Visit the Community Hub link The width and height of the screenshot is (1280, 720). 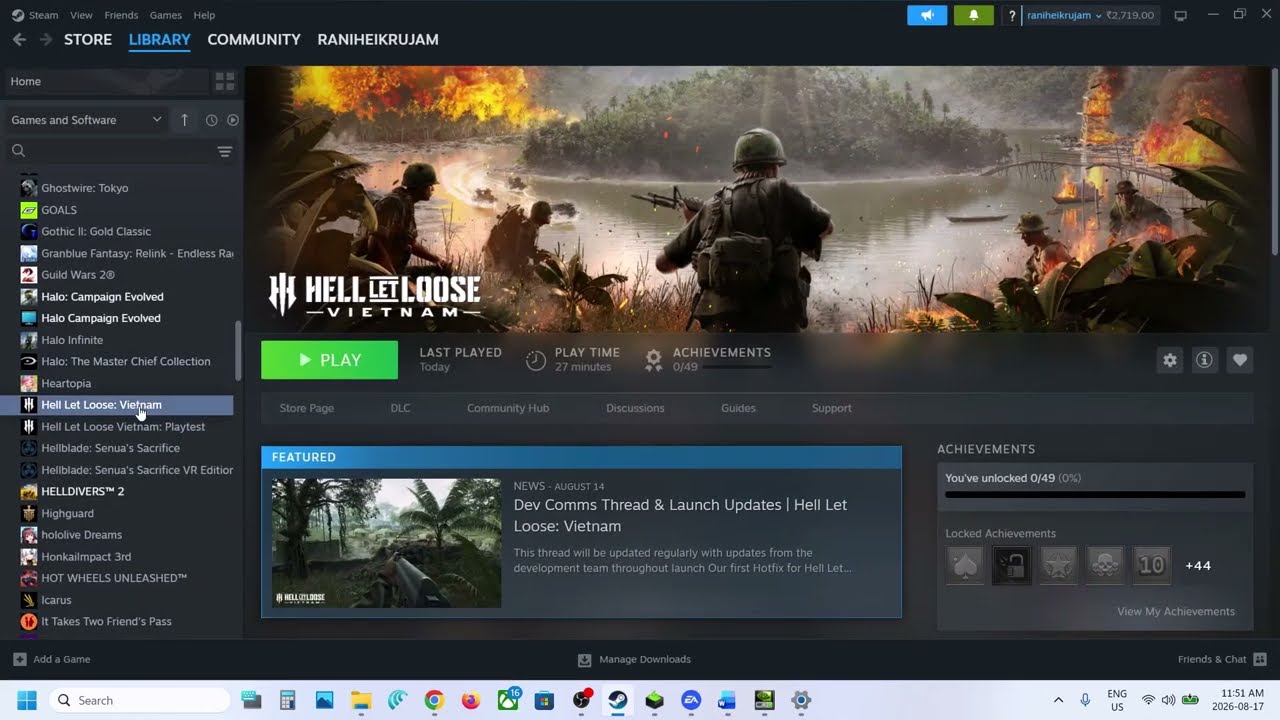coord(508,408)
